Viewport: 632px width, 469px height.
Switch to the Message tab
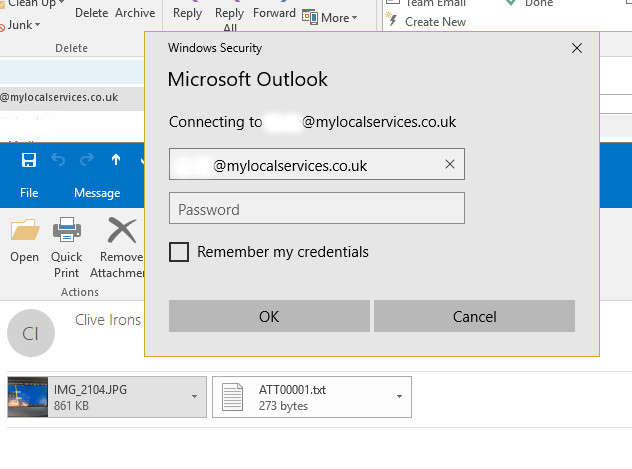pyautogui.click(x=97, y=193)
